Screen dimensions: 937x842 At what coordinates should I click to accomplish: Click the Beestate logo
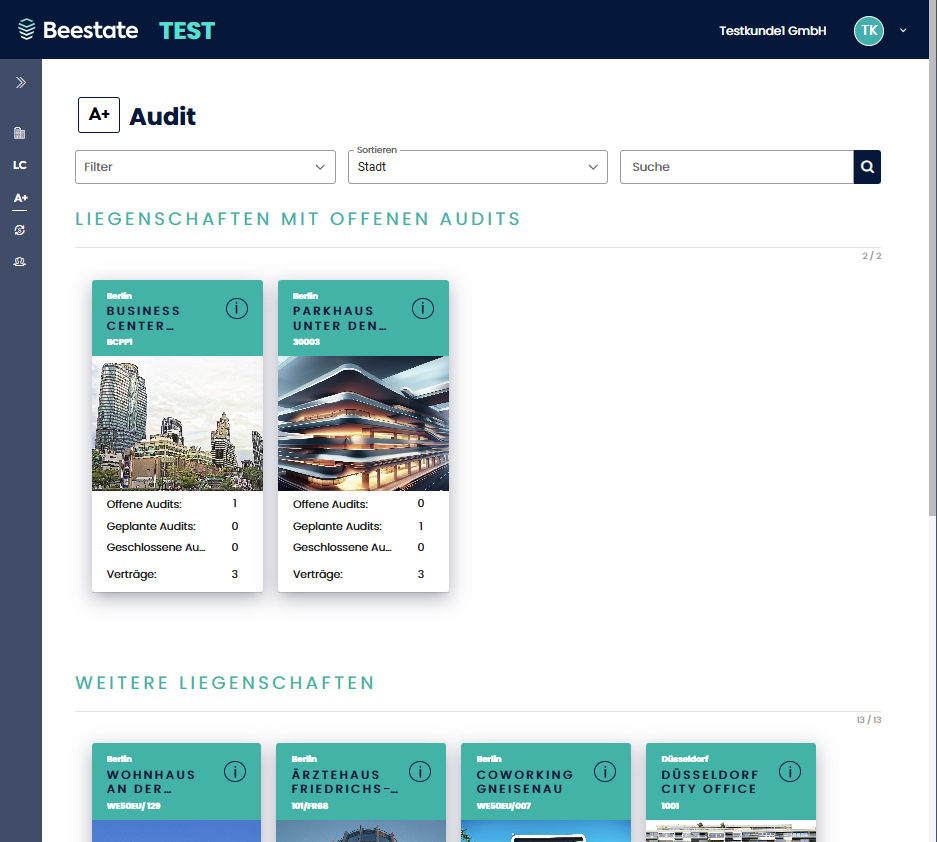click(x=78, y=30)
